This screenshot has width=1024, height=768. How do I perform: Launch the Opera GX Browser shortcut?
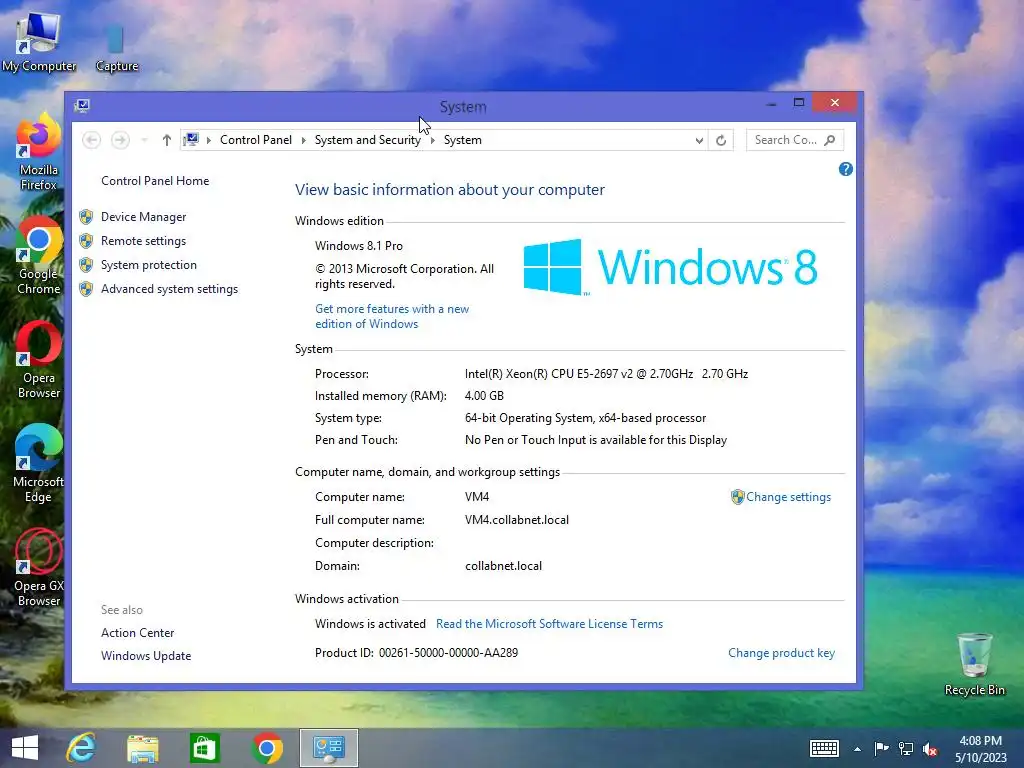[x=39, y=568]
